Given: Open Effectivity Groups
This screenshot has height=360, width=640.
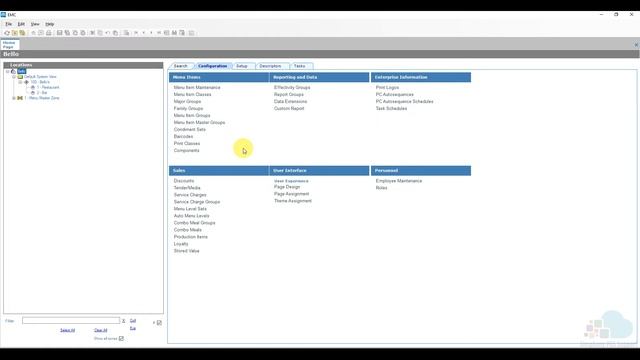Looking at the screenshot, I should (292, 87).
